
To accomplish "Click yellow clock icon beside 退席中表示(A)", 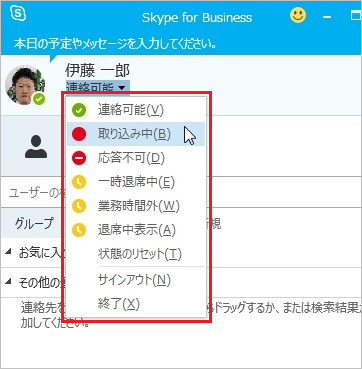I will [79, 230].
